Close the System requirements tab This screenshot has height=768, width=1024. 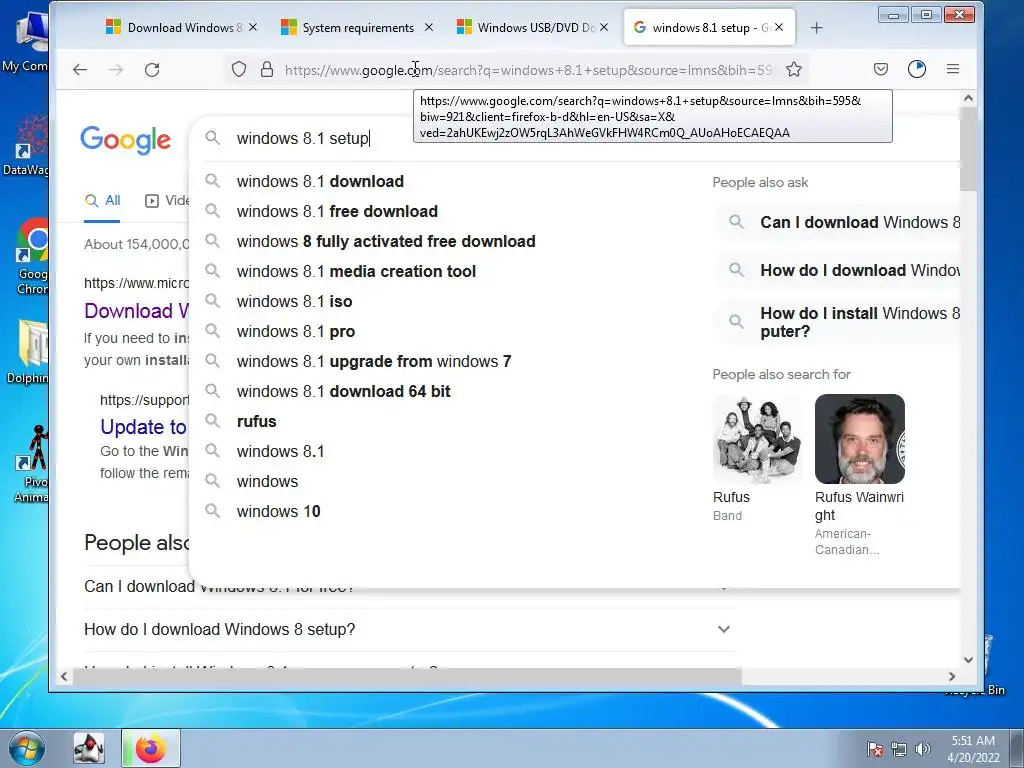[x=428, y=27]
